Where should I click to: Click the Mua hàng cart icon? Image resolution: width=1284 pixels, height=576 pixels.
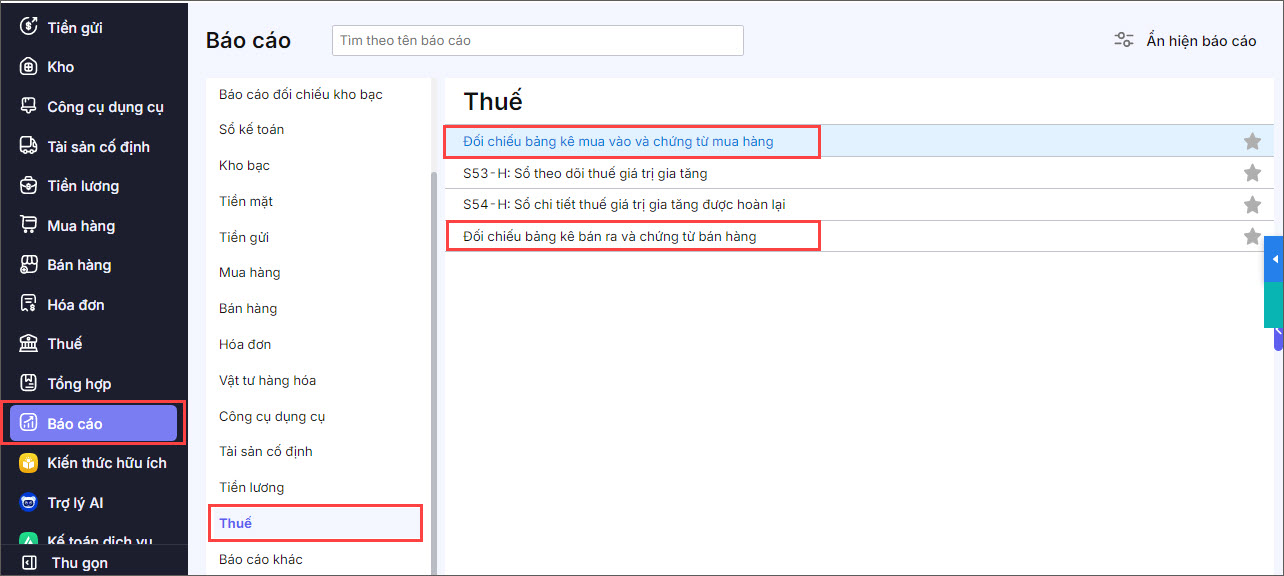click(x=29, y=225)
